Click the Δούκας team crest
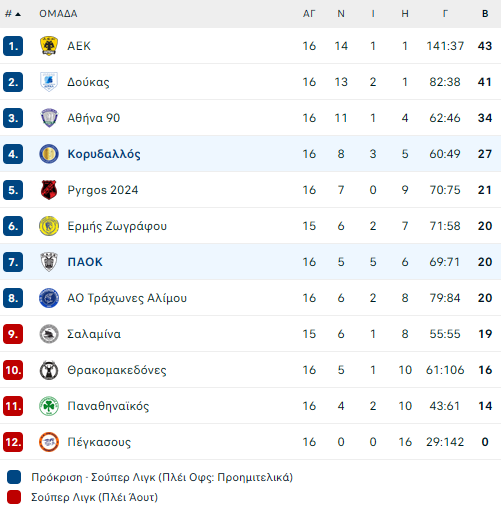Viewport: 501px width, 508px height. click(49, 82)
